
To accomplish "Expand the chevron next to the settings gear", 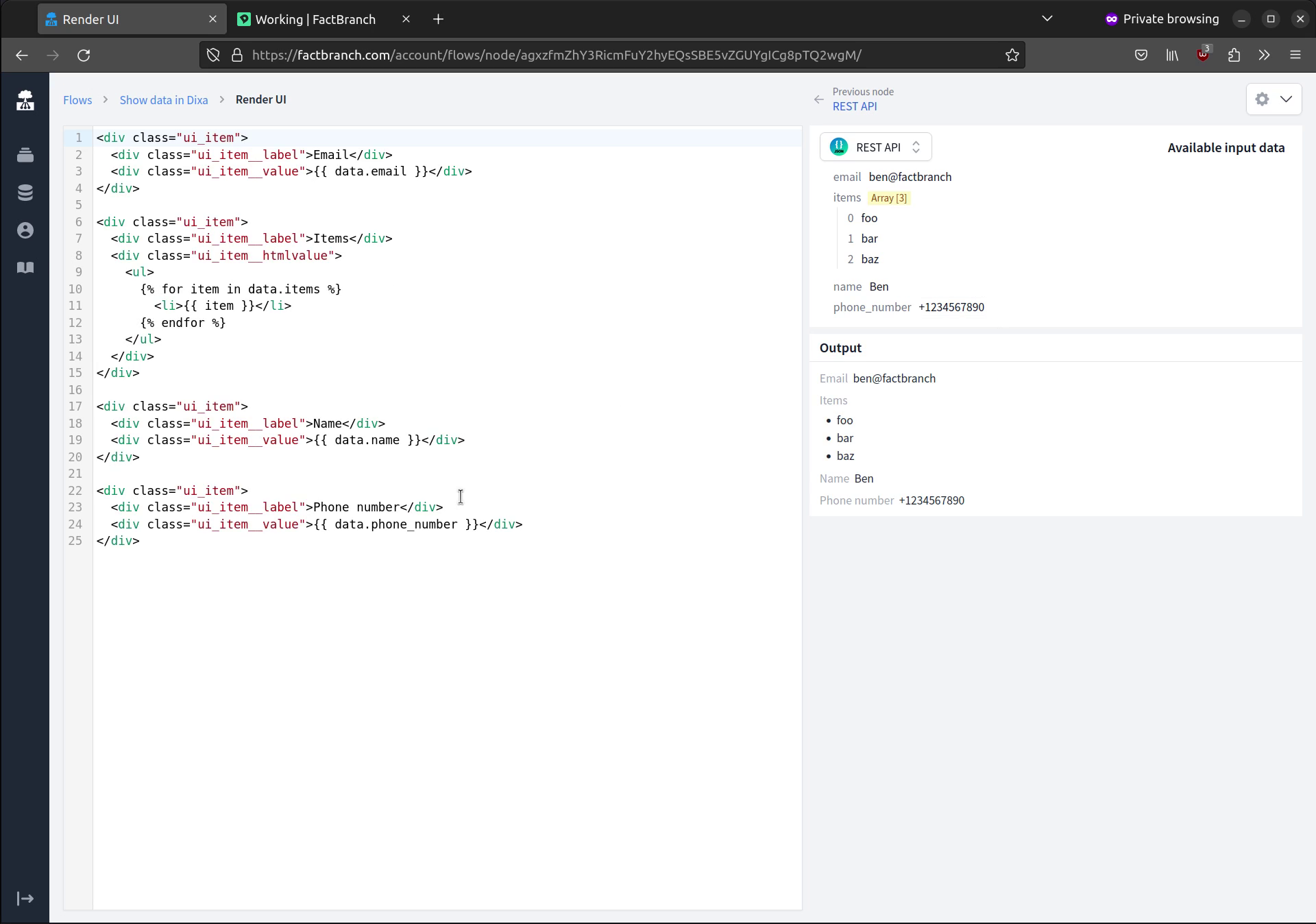I will click(1287, 99).
